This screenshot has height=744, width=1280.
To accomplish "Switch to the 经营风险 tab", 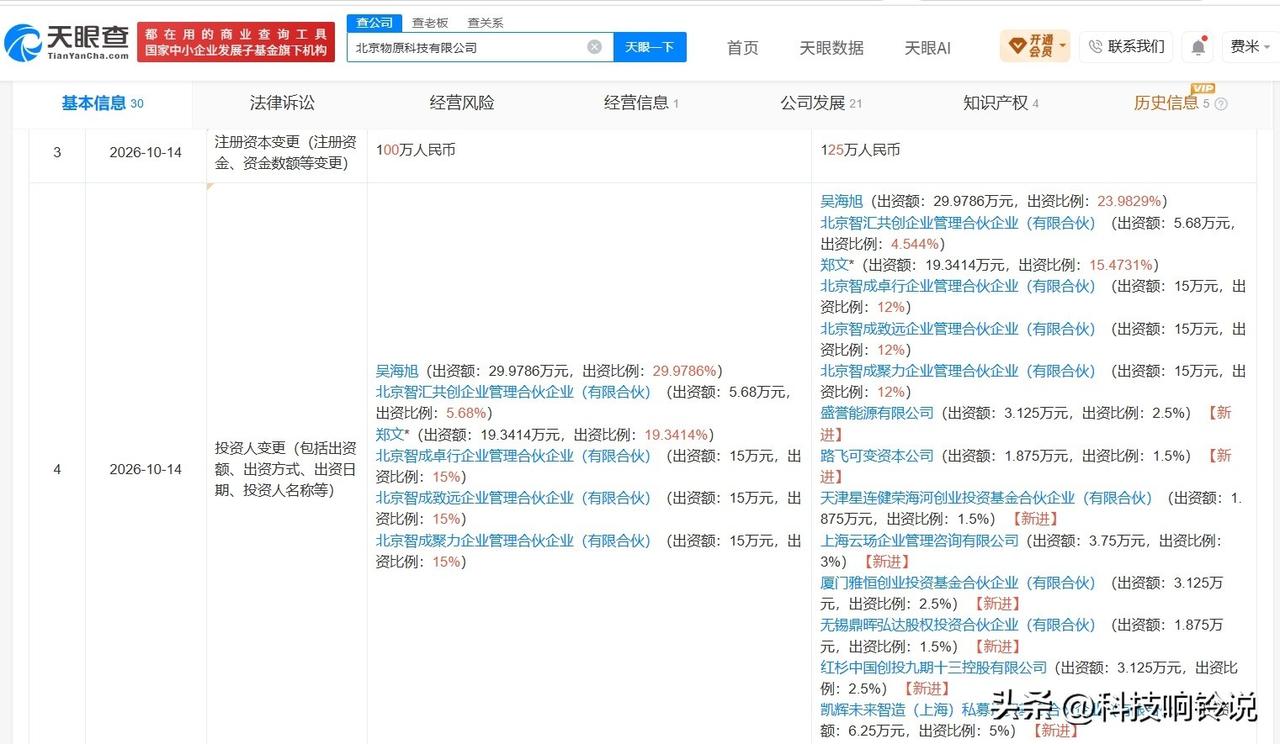I will [462, 103].
